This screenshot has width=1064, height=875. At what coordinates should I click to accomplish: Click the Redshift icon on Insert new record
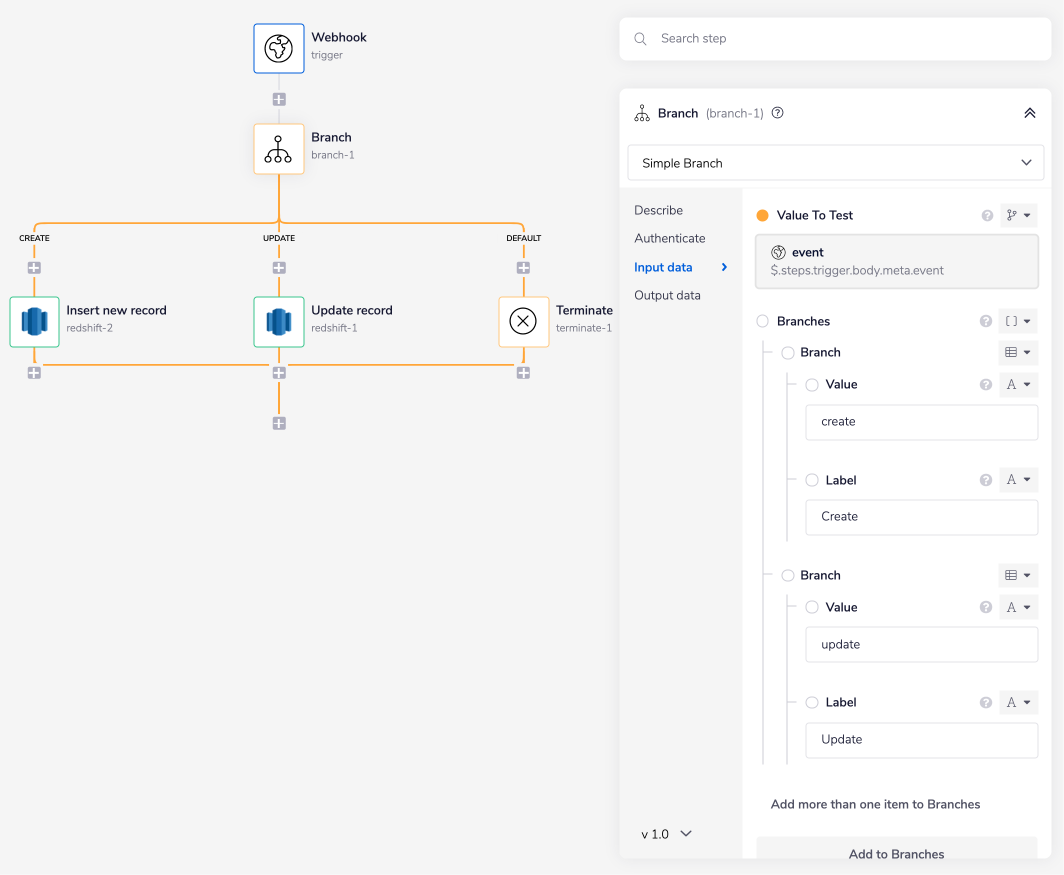click(34, 322)
